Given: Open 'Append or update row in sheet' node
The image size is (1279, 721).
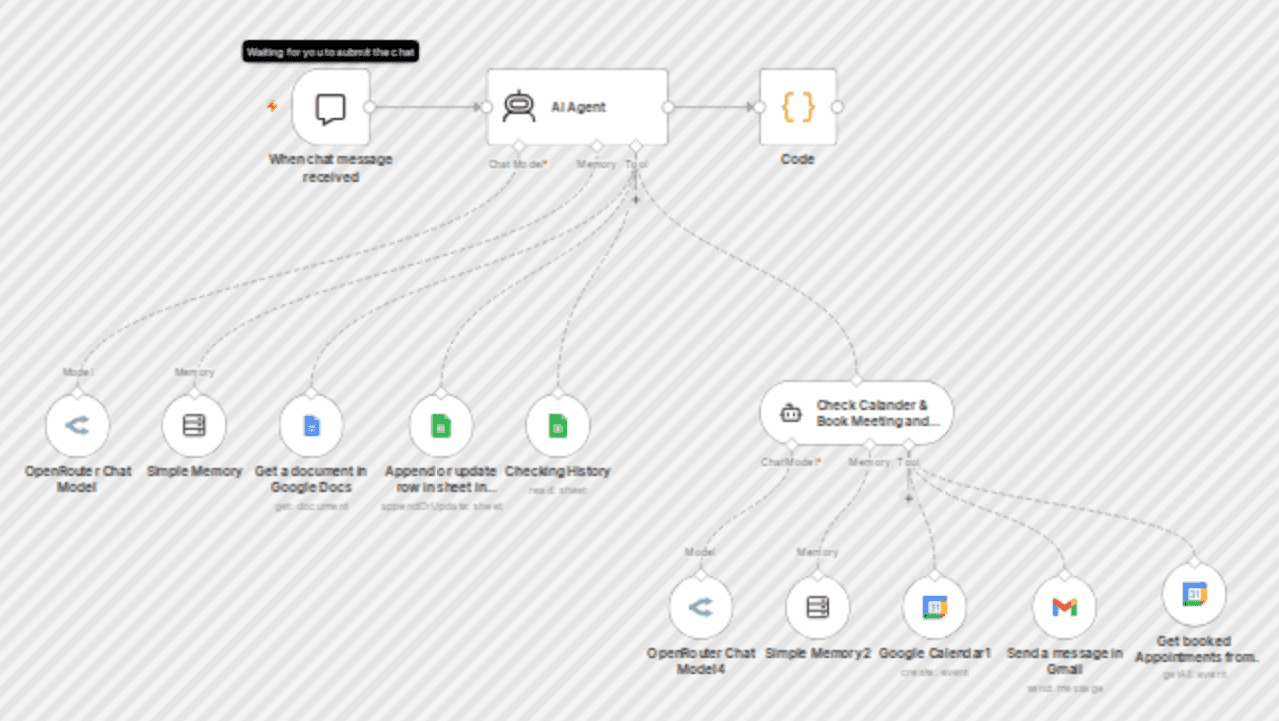Looking at the screenshot, I should [x=441, y=425].
